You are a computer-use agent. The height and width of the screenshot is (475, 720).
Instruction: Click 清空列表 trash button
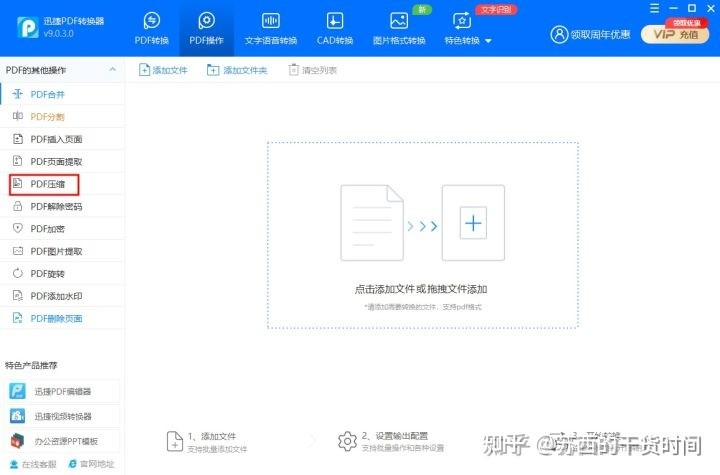click(313, 70)
